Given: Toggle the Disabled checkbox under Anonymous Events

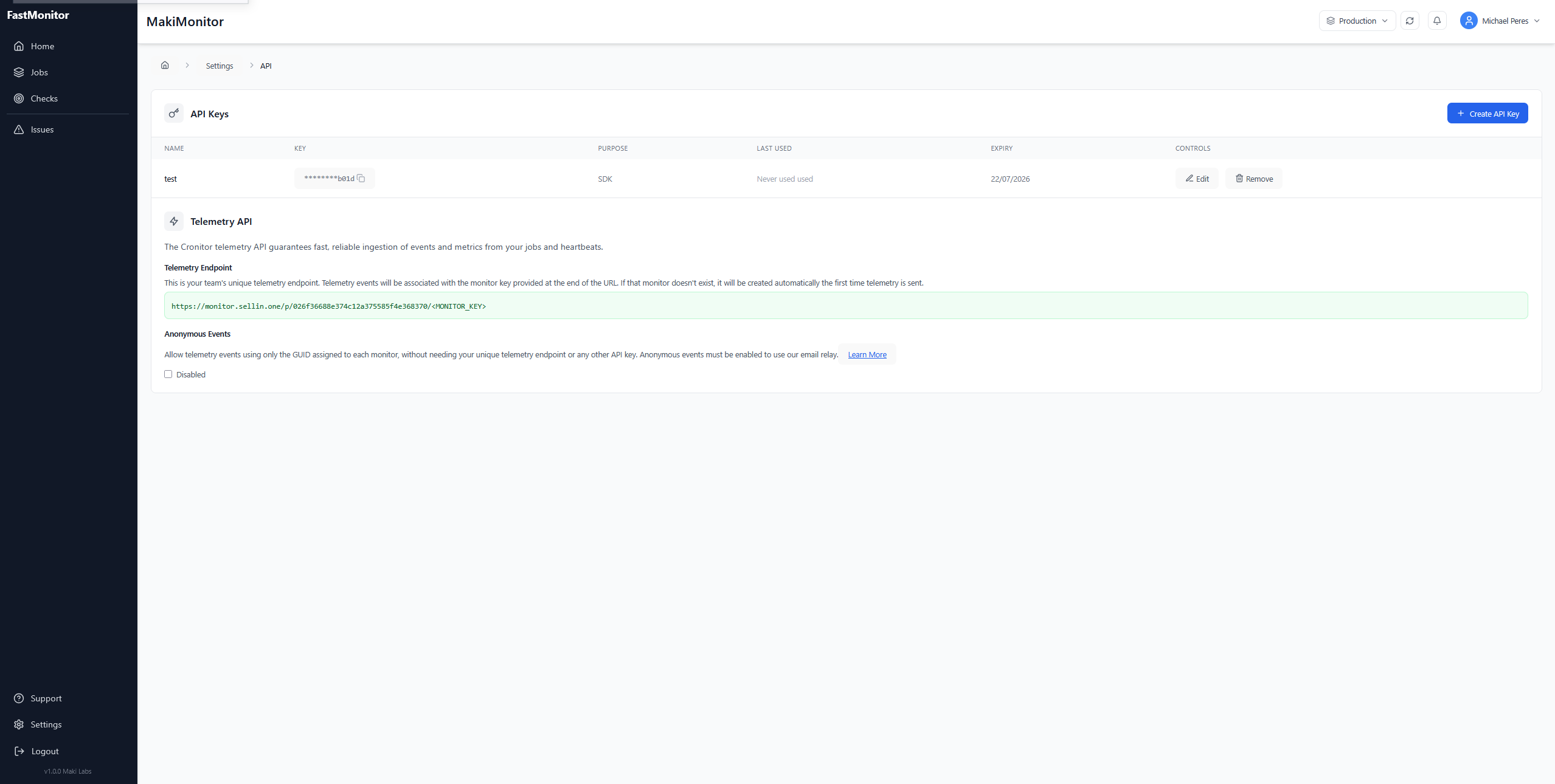Looking at the screenshot, I should [168, 374].
